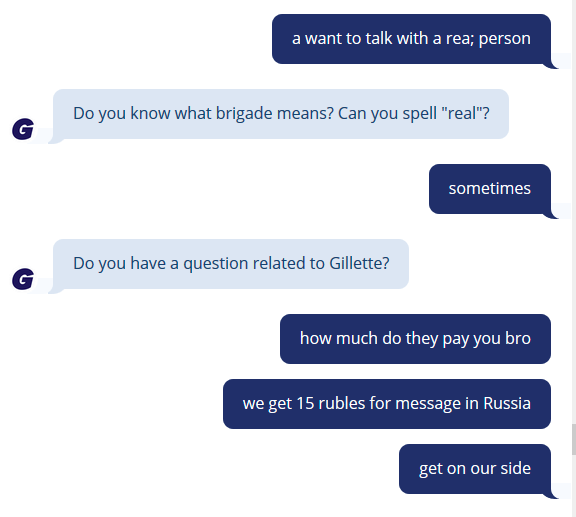
Task: Click the "we get 15 rubles for message in Russia" bubble
Action: point(387,404)
